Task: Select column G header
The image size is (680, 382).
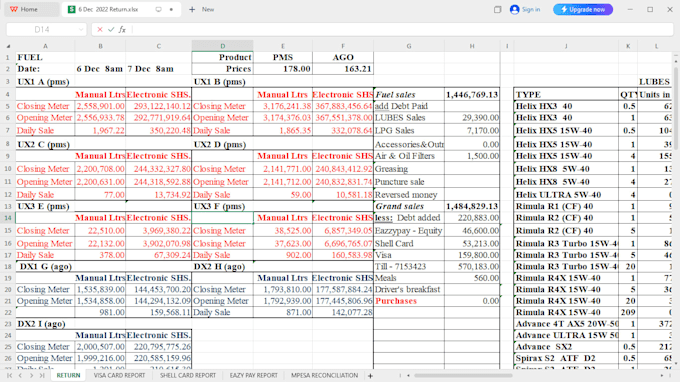Action: click(x=409, y=46)
